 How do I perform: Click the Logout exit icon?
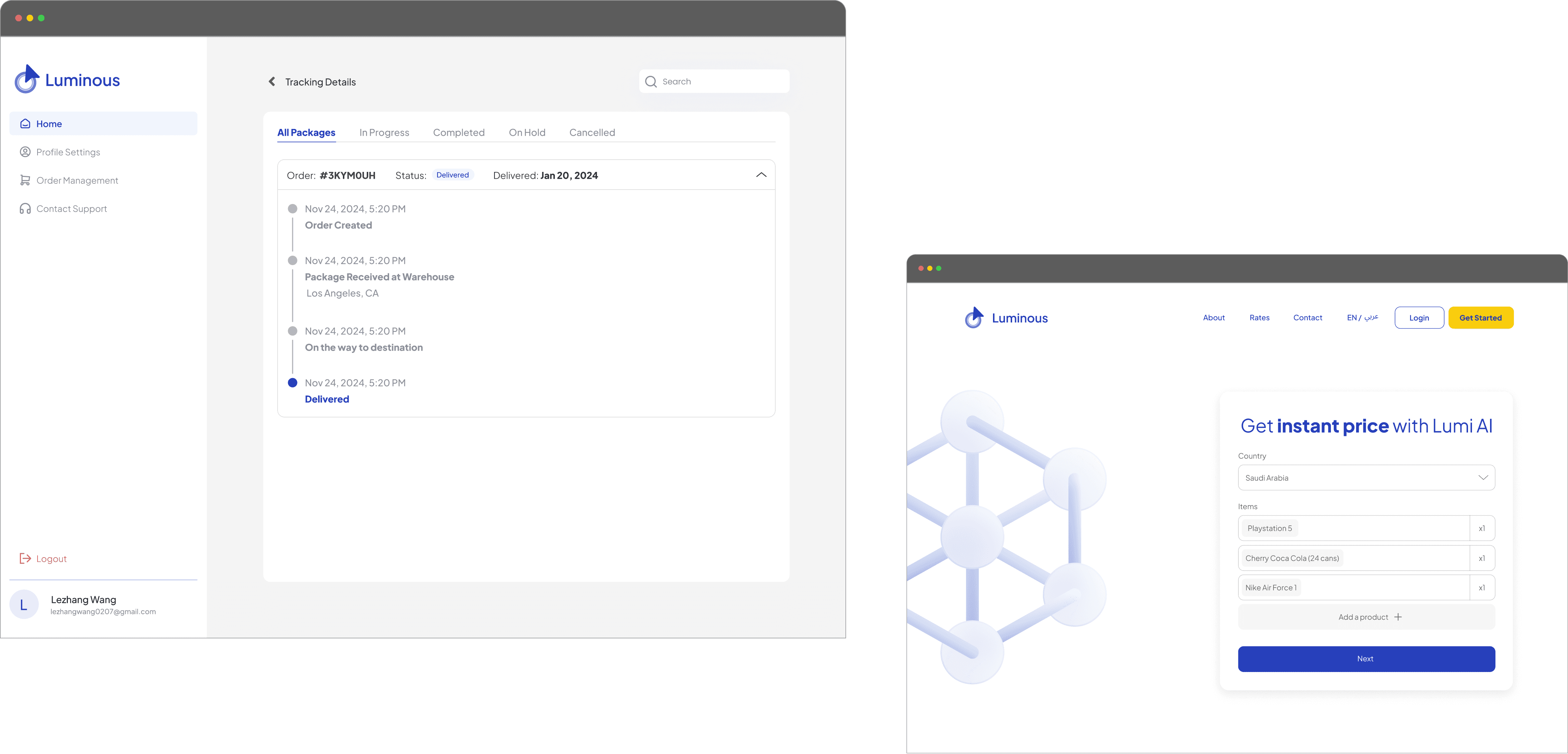click(25, 559)
